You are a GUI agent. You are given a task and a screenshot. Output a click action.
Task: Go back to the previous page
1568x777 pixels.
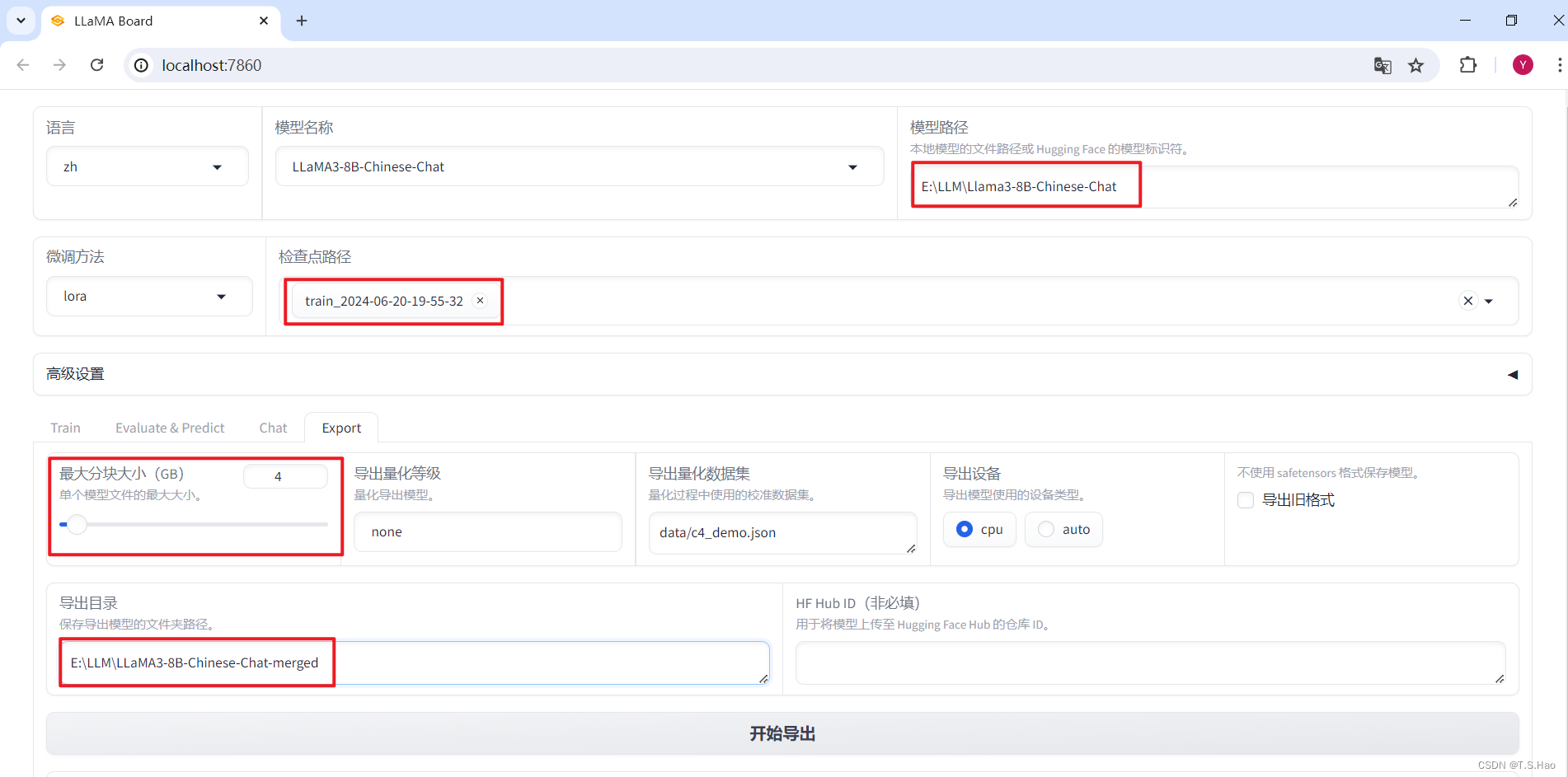point(23,65)
